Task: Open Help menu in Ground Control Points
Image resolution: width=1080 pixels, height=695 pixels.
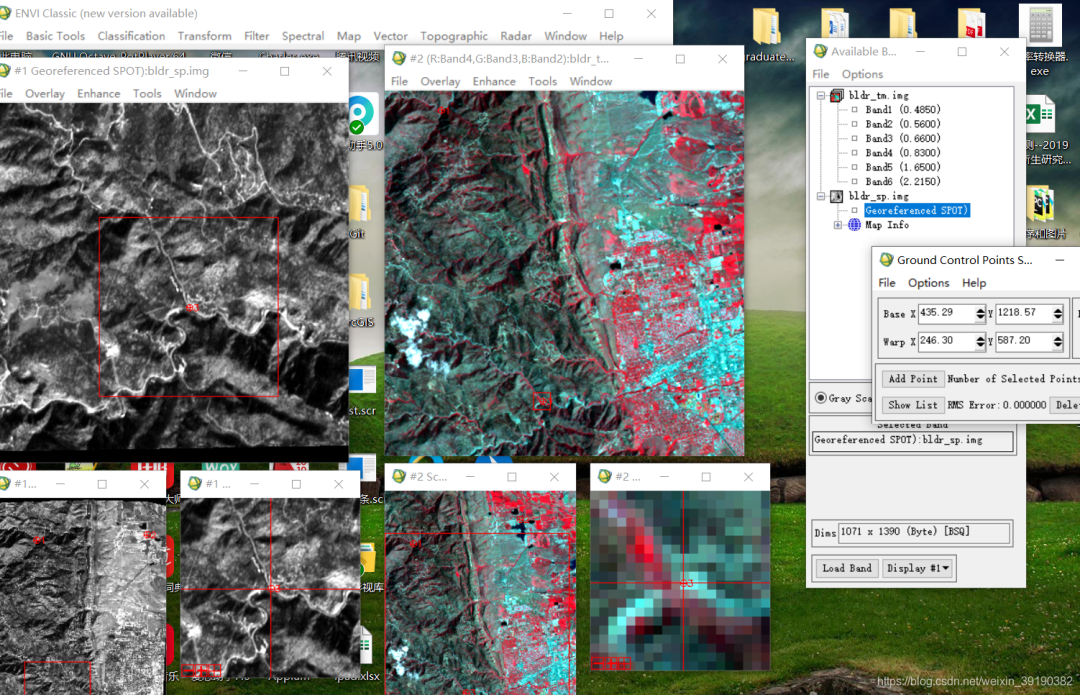Action: coord(974,283)
